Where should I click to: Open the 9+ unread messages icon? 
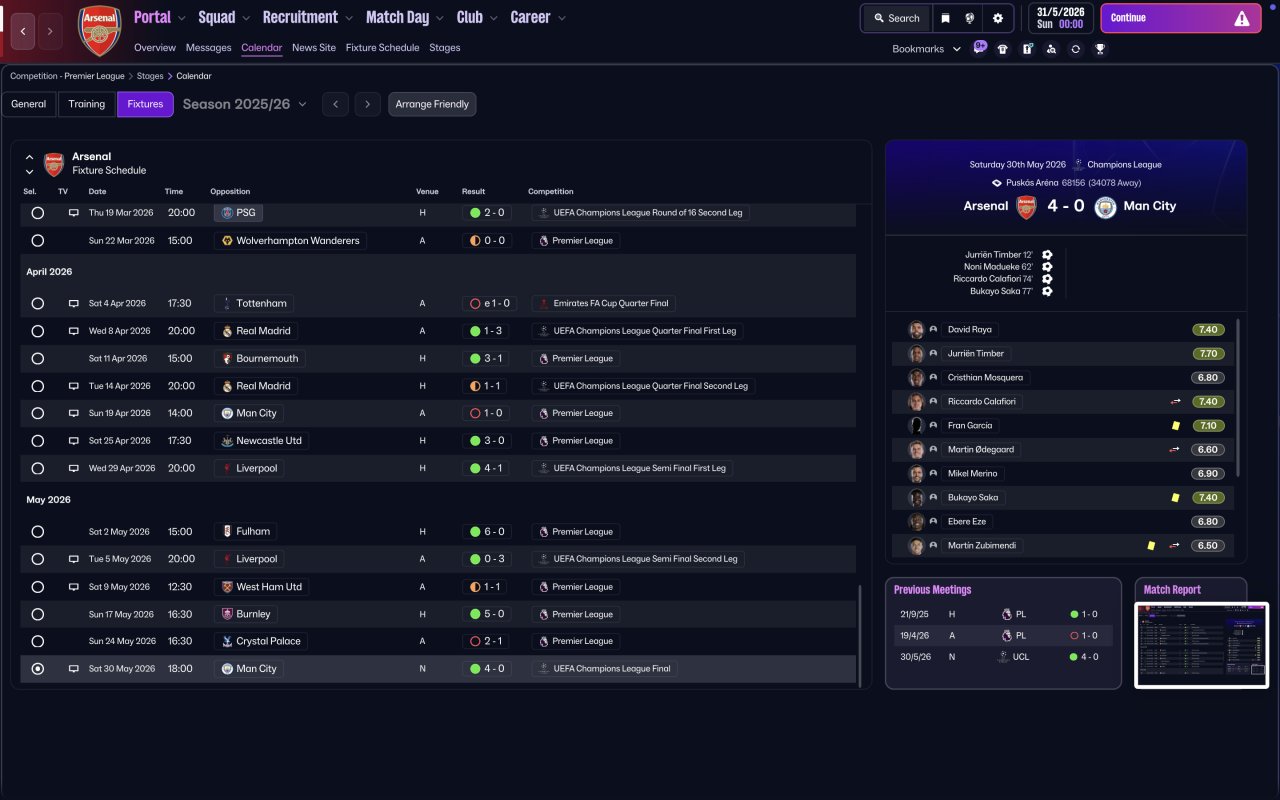pos(980,47)
